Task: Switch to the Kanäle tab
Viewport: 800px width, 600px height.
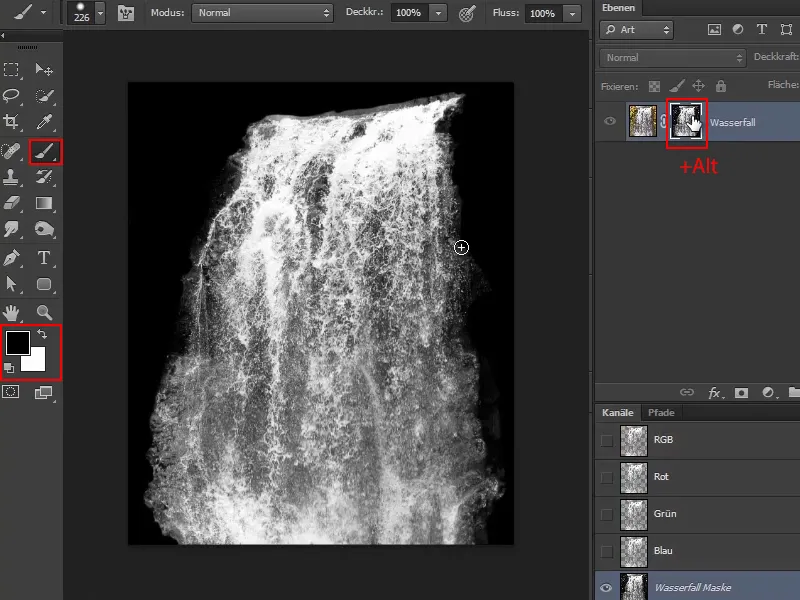Action: 617,413
